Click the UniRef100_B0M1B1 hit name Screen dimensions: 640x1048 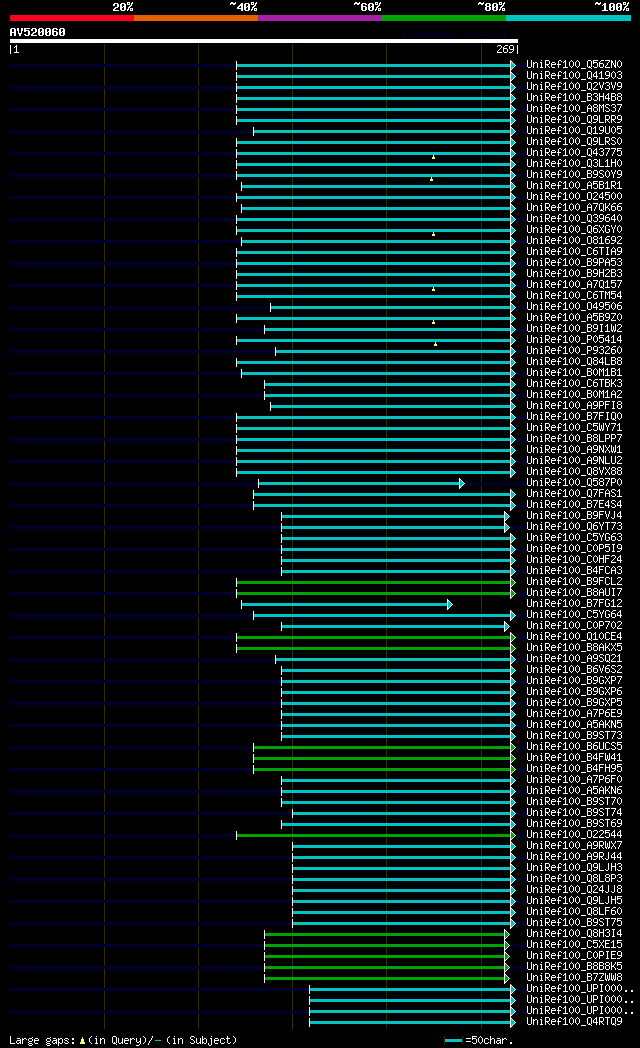574,372
